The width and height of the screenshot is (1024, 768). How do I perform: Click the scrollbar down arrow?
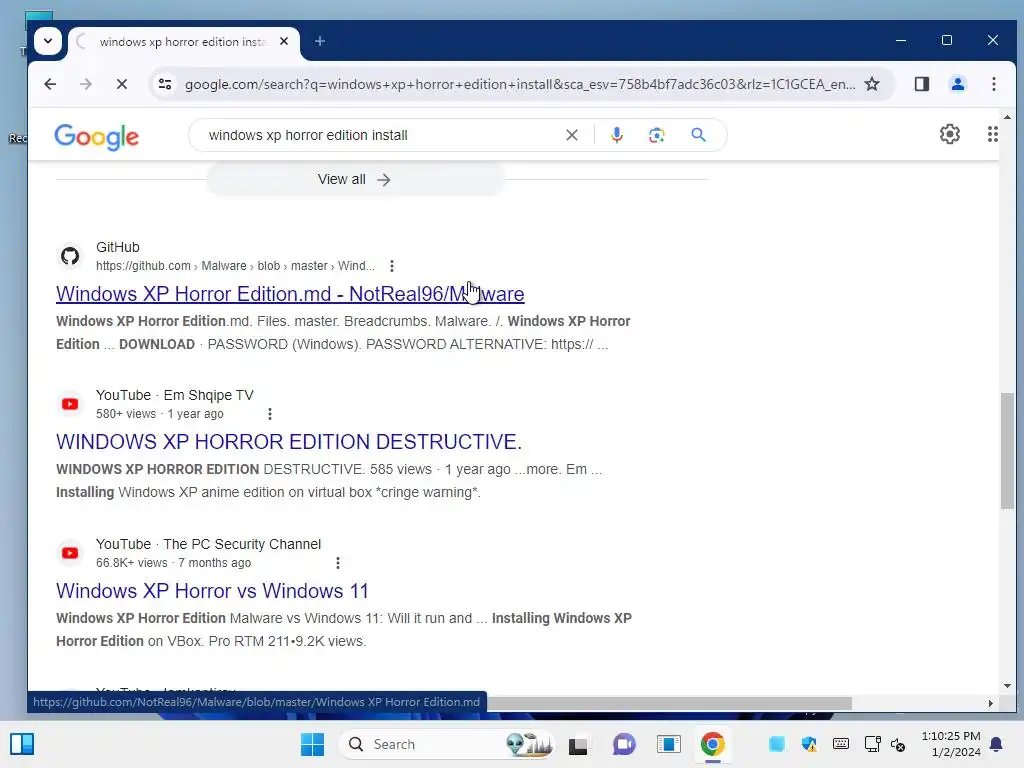(1007, 686)
